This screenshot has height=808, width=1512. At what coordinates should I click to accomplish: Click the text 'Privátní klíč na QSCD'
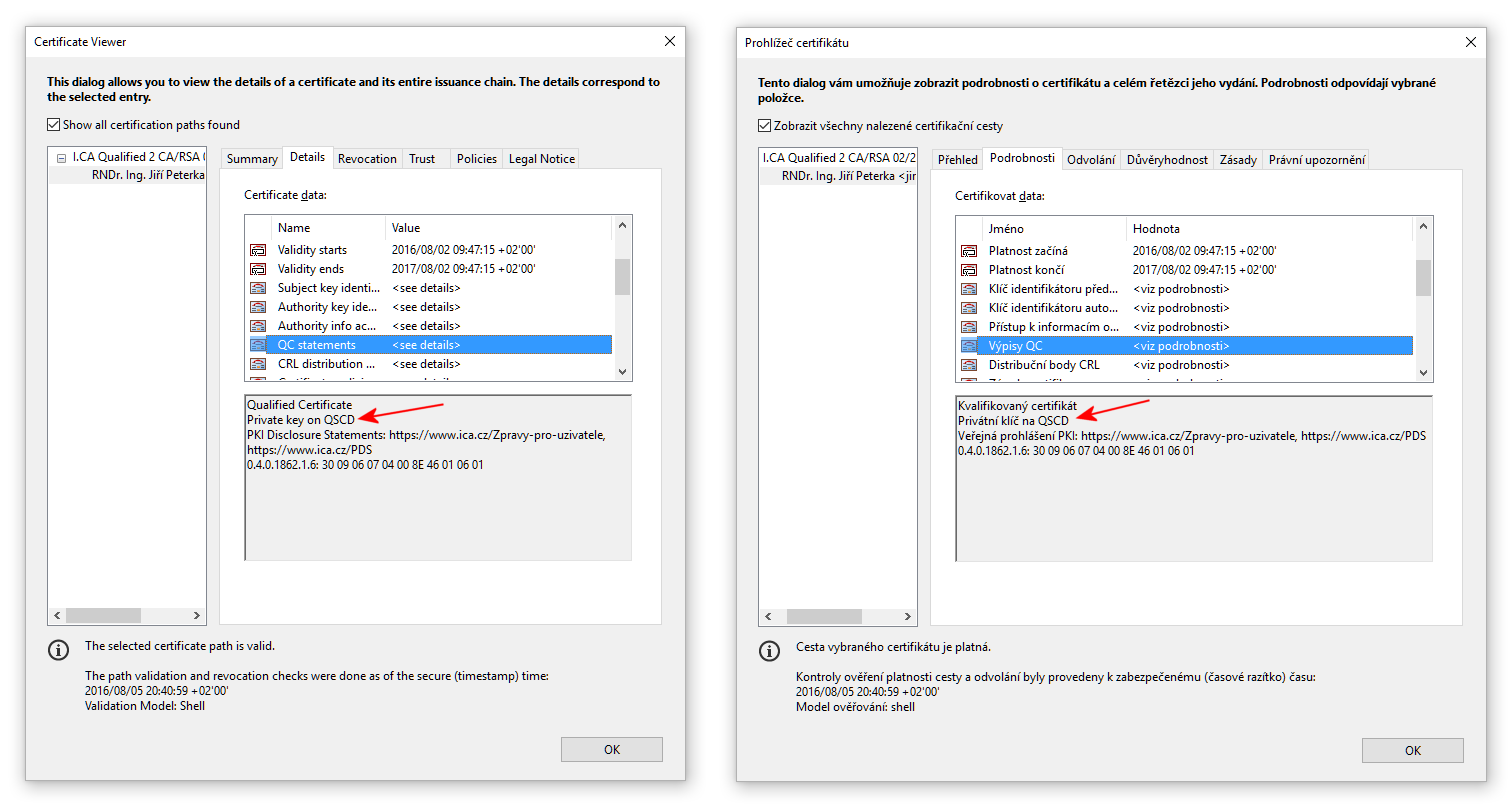[1014, 421]
